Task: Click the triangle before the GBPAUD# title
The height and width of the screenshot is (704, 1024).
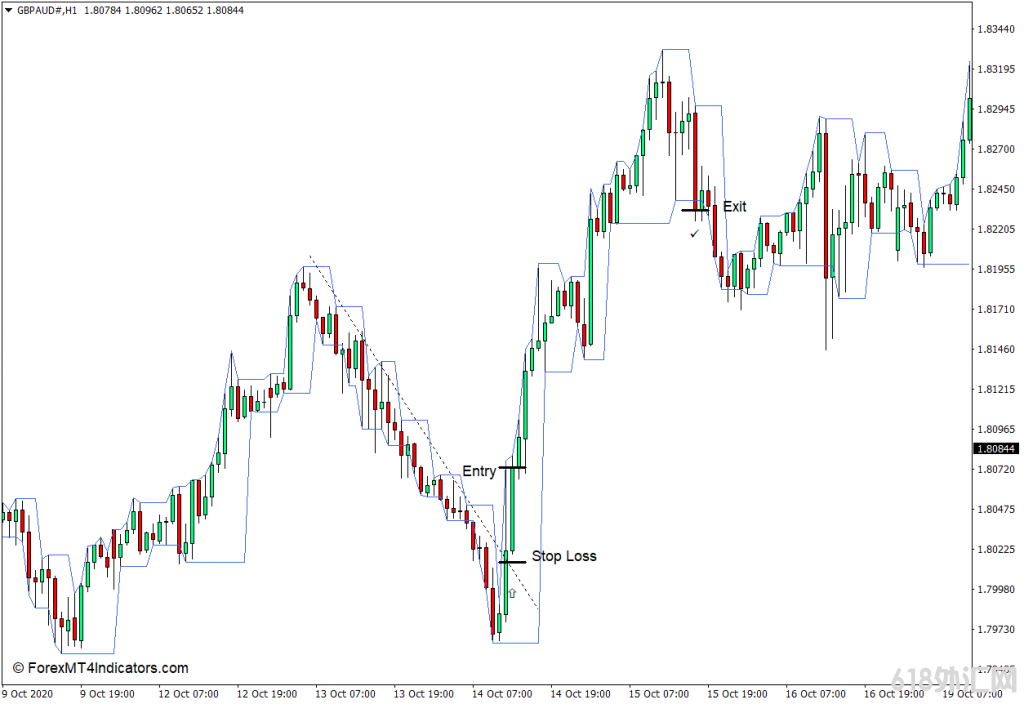Action: [8, 11]
